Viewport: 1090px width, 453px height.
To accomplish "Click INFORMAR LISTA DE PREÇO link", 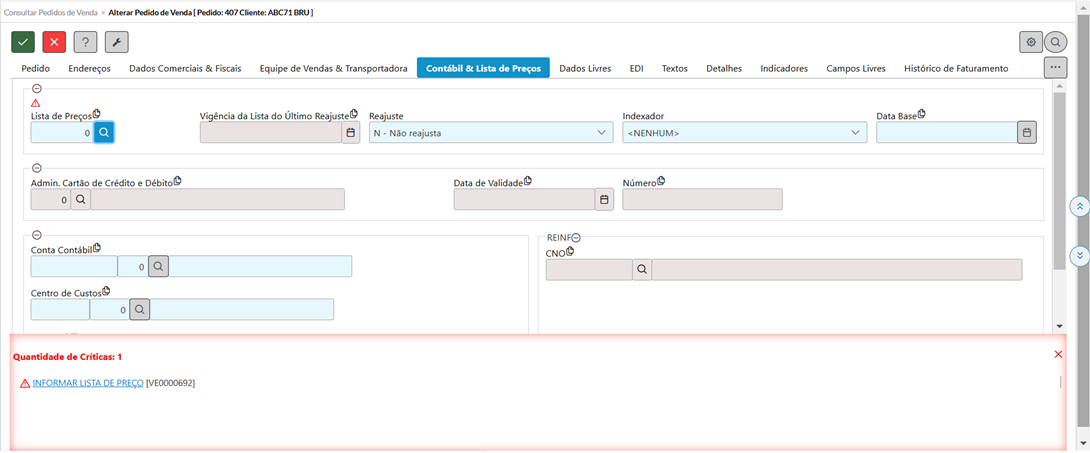I will click(x=88, y=383).
